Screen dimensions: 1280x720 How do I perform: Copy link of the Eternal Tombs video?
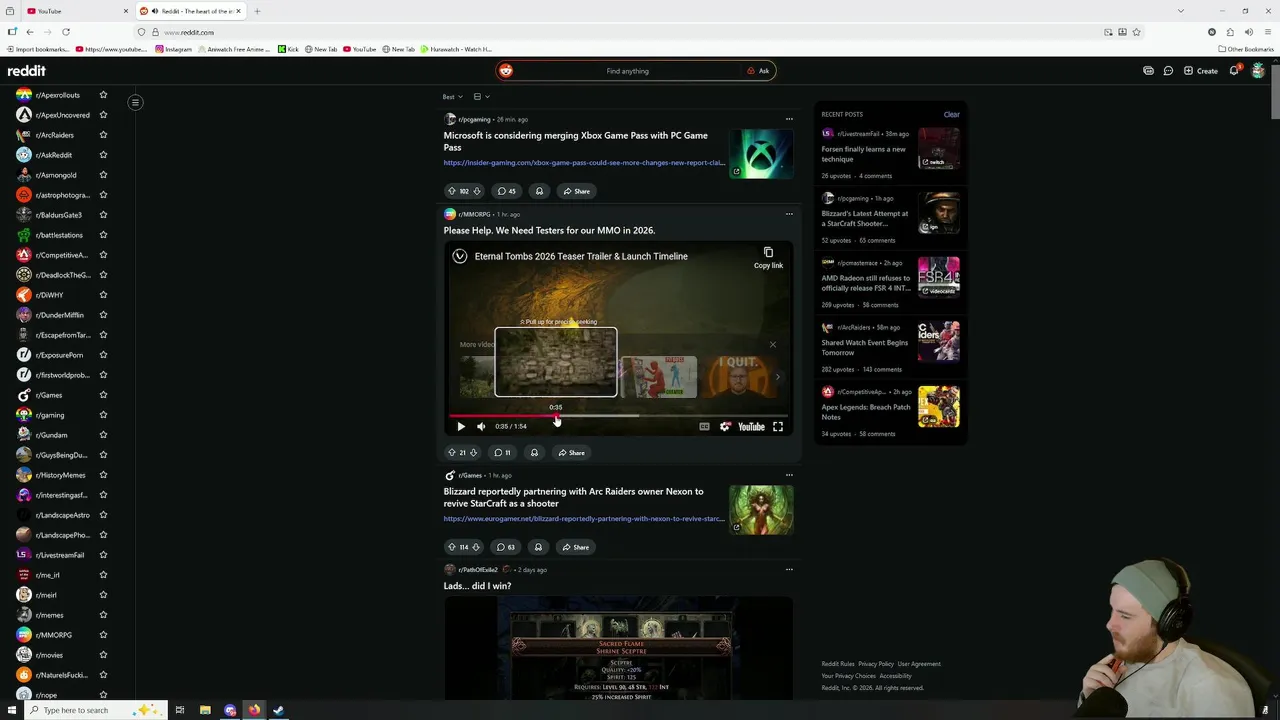coord(768,257)
